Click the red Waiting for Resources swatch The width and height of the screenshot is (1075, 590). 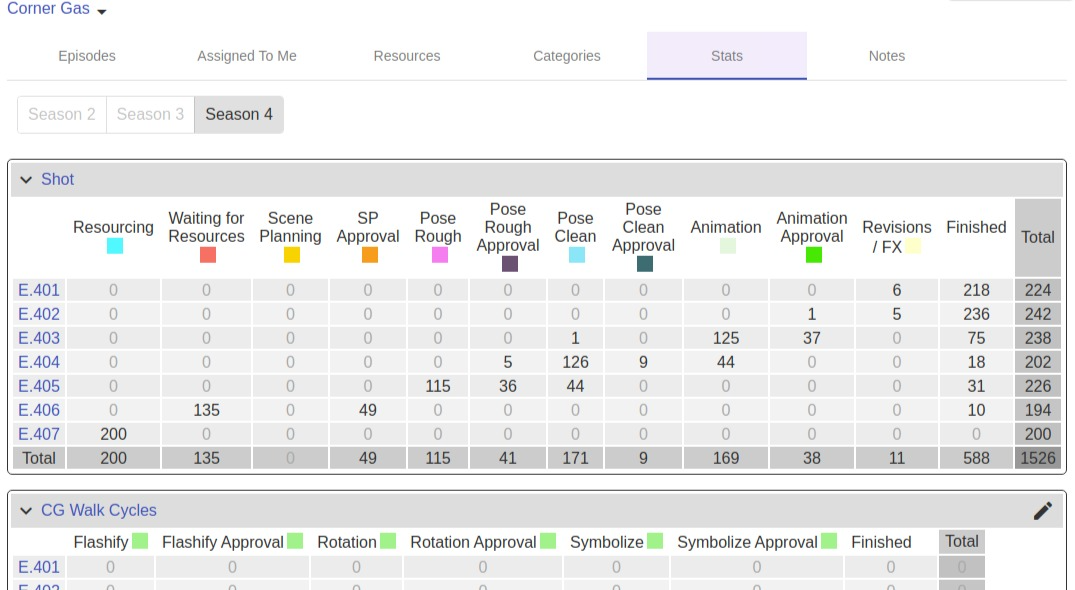[x=207, y=255]
